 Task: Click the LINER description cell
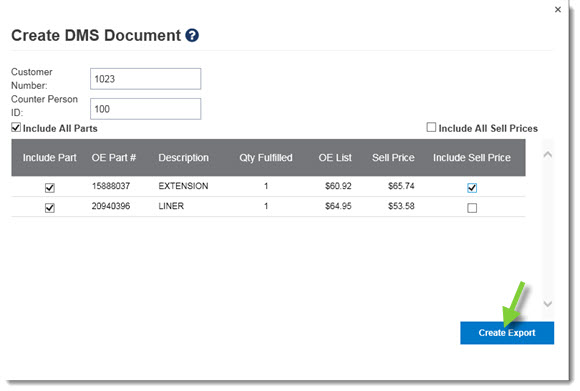pos(171,206)
